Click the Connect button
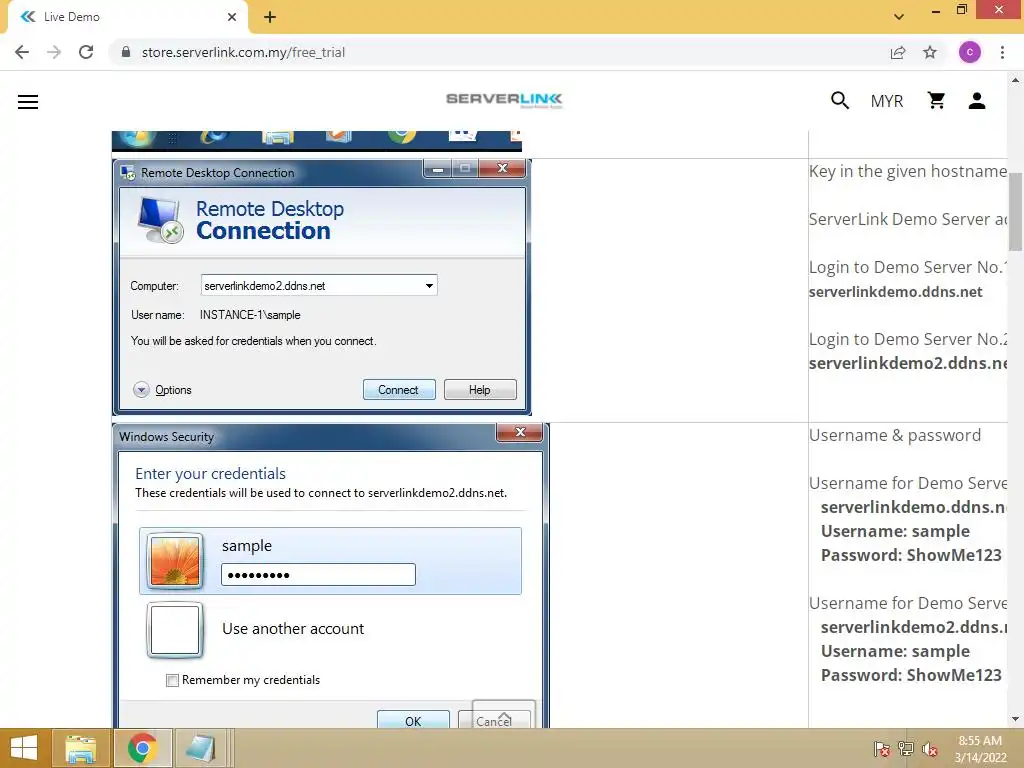Image resolution: width=1024 pixels, height=768 pixels. (x=398, y=390)
